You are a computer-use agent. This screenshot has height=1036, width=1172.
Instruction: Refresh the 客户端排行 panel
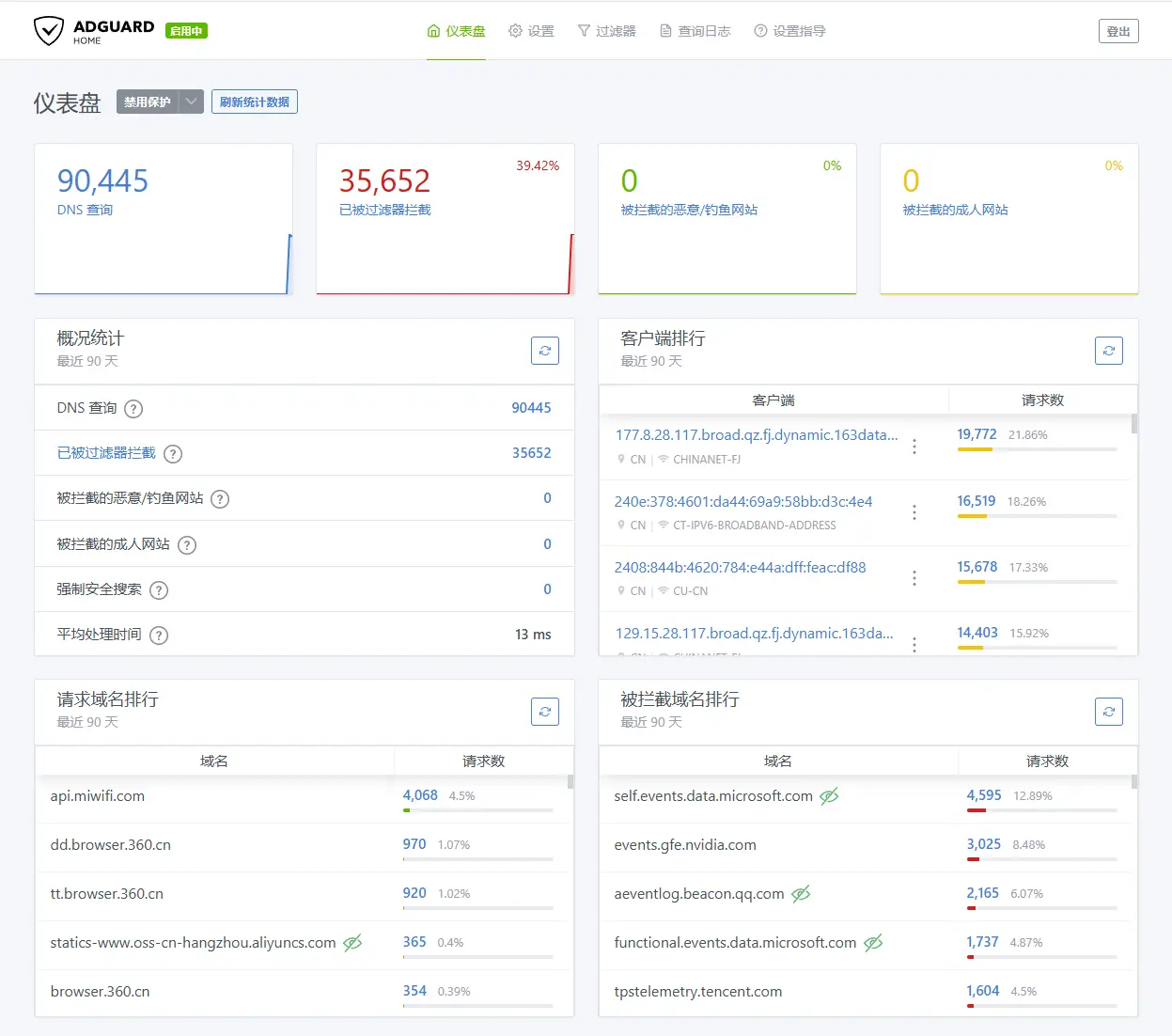point(1109,351)
